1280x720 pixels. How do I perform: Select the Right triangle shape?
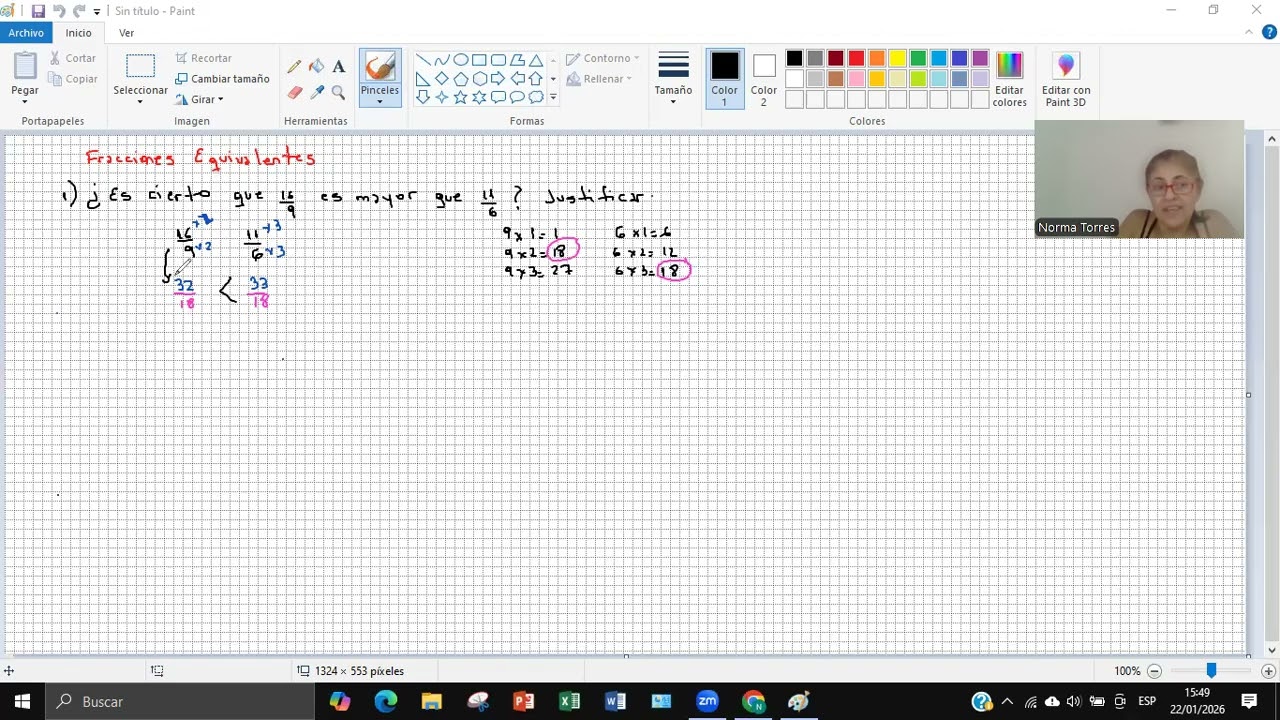[x=422, y=79]
